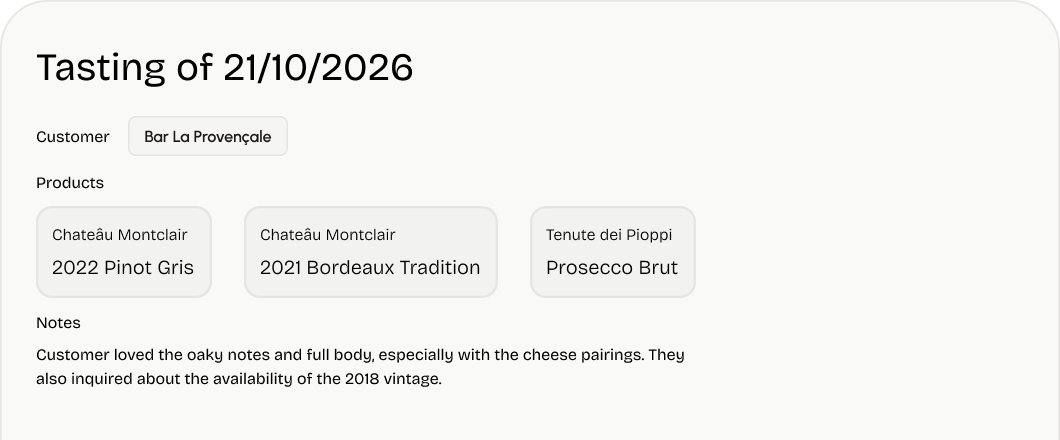Click the "Prosecco Brut" wine name text
The image size is (1060, 440).
pyautogui.click(x=612, y=268)
